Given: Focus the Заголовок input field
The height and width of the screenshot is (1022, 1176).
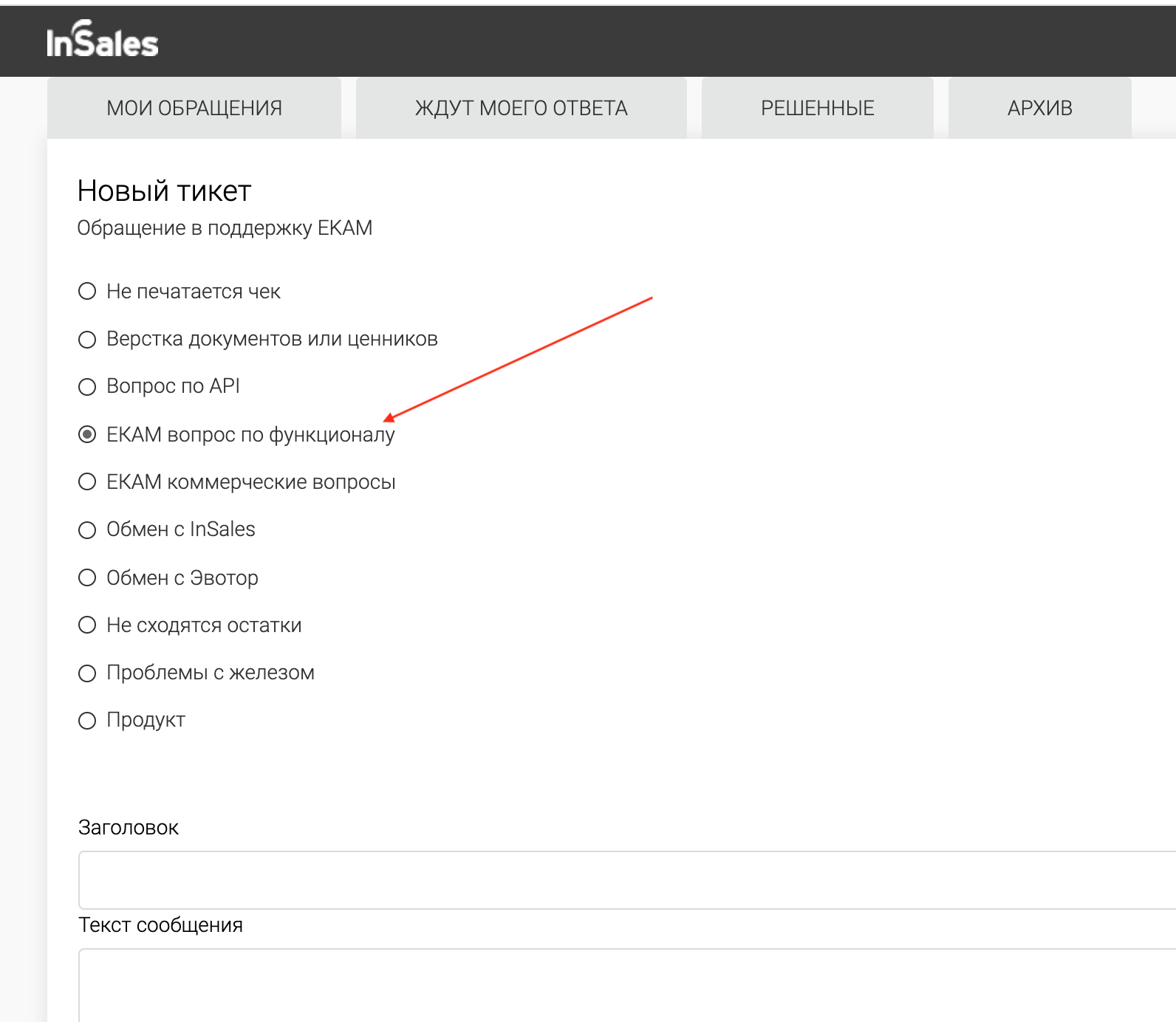Looking at the screenshot, I should coord(627,880).
